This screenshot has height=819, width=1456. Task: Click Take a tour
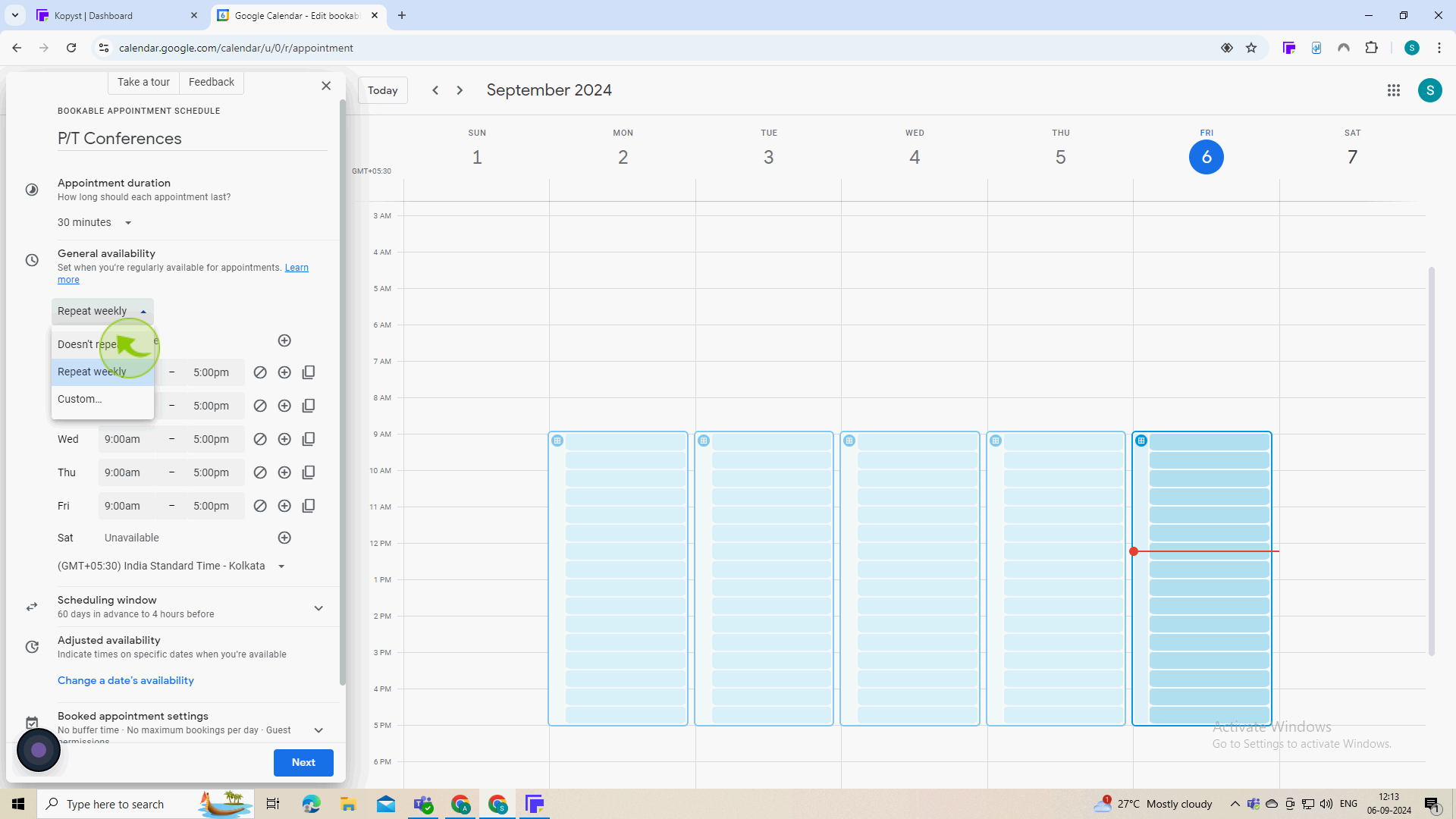coord(143,82)
